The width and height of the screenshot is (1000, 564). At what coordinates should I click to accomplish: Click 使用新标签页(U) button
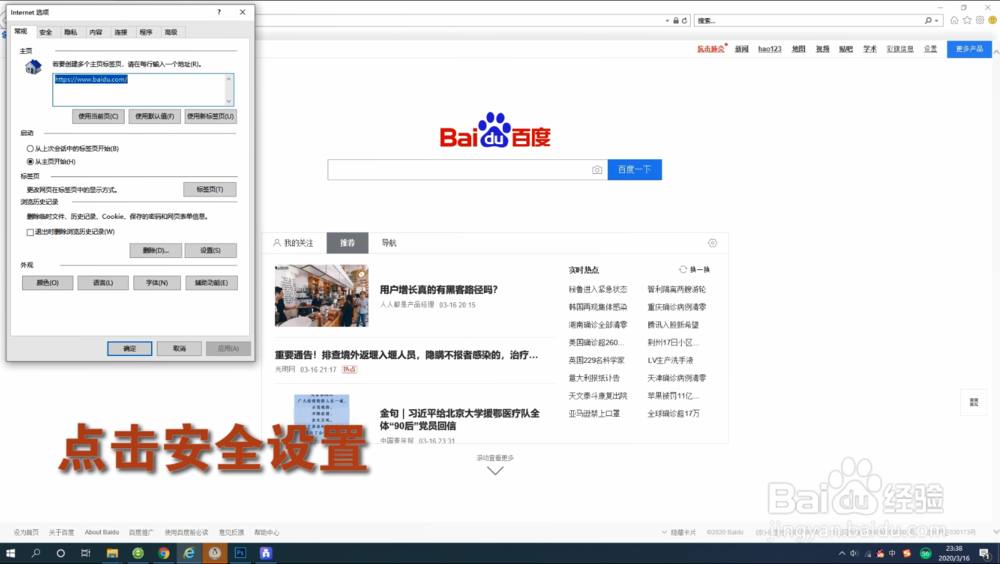tap(210, 116)
